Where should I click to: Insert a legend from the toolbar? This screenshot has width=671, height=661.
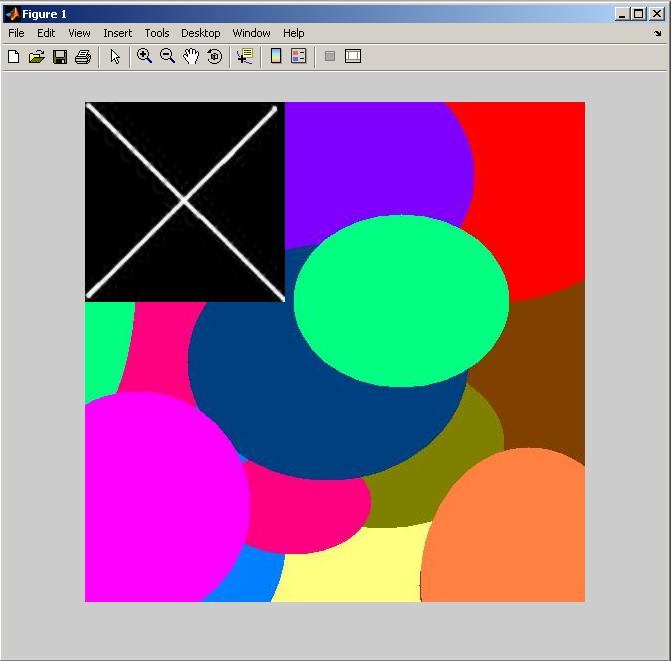point(298,57)
